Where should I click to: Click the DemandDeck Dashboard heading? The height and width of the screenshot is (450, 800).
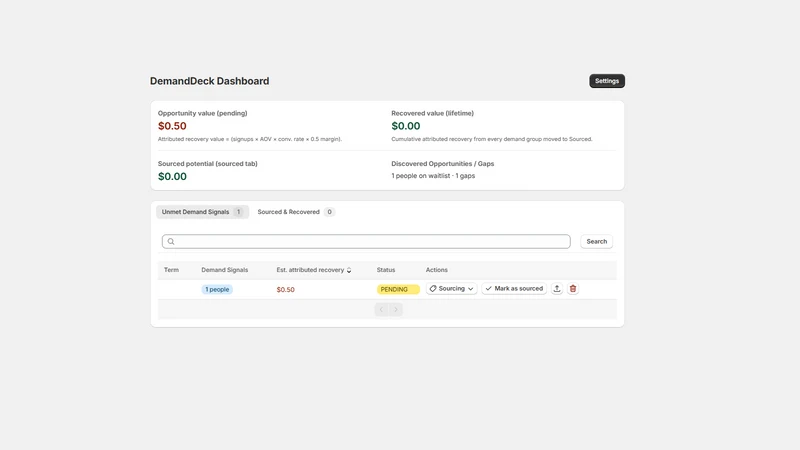(x=209, y=81)
